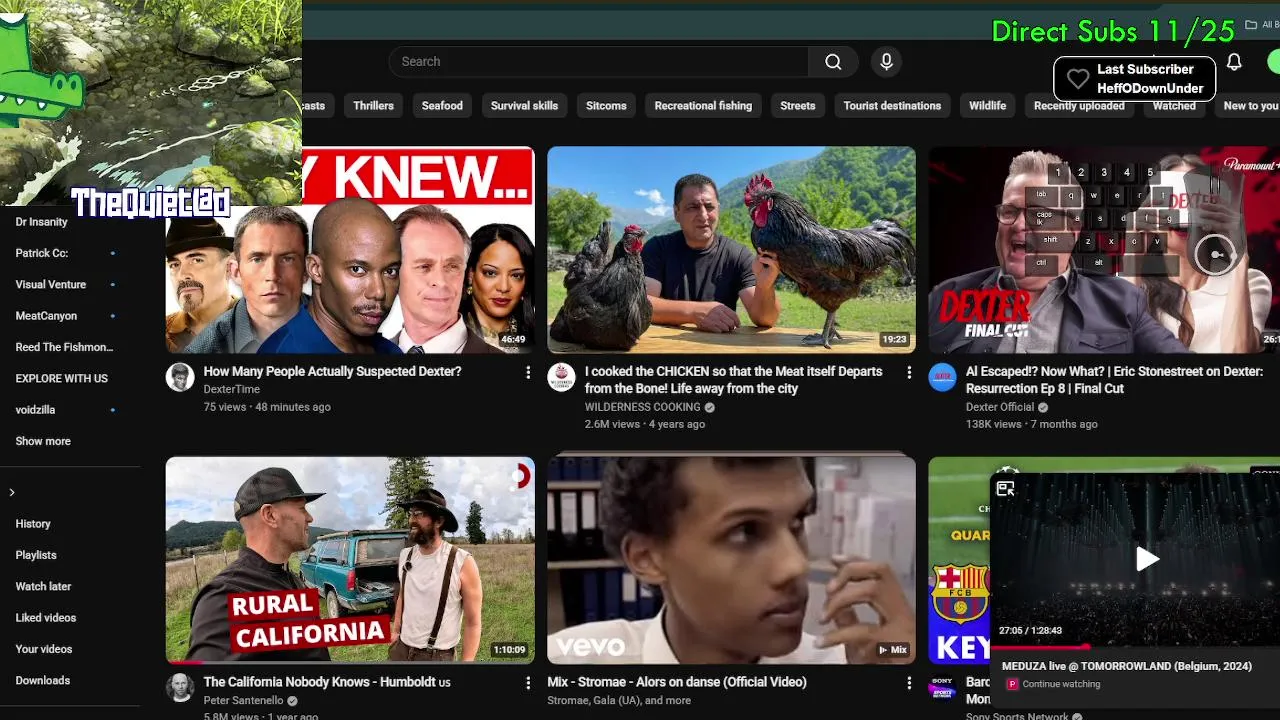Image resolution: width=1280 pixels, height=720 pixels.
Task: Open Peter Santenello channel avatar
Action: [180, 687]
